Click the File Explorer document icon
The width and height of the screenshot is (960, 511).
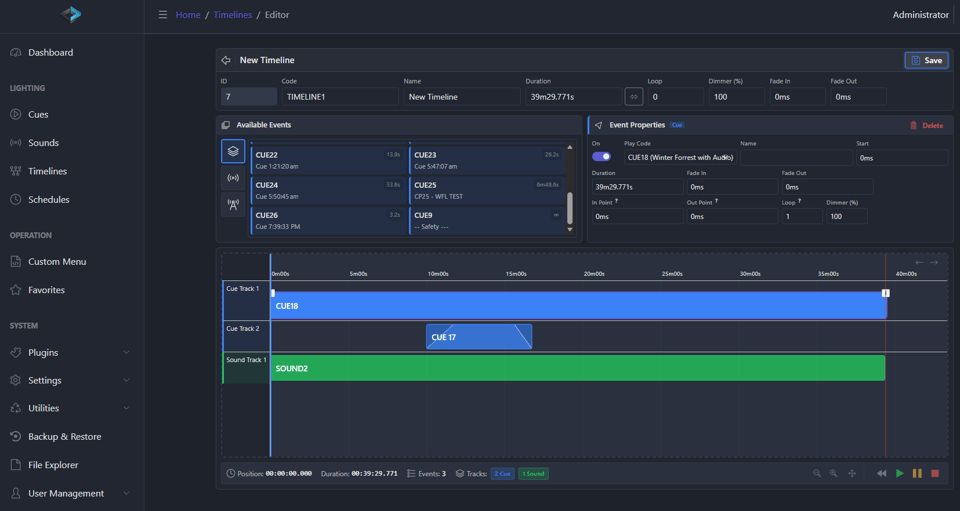(16, 465)
